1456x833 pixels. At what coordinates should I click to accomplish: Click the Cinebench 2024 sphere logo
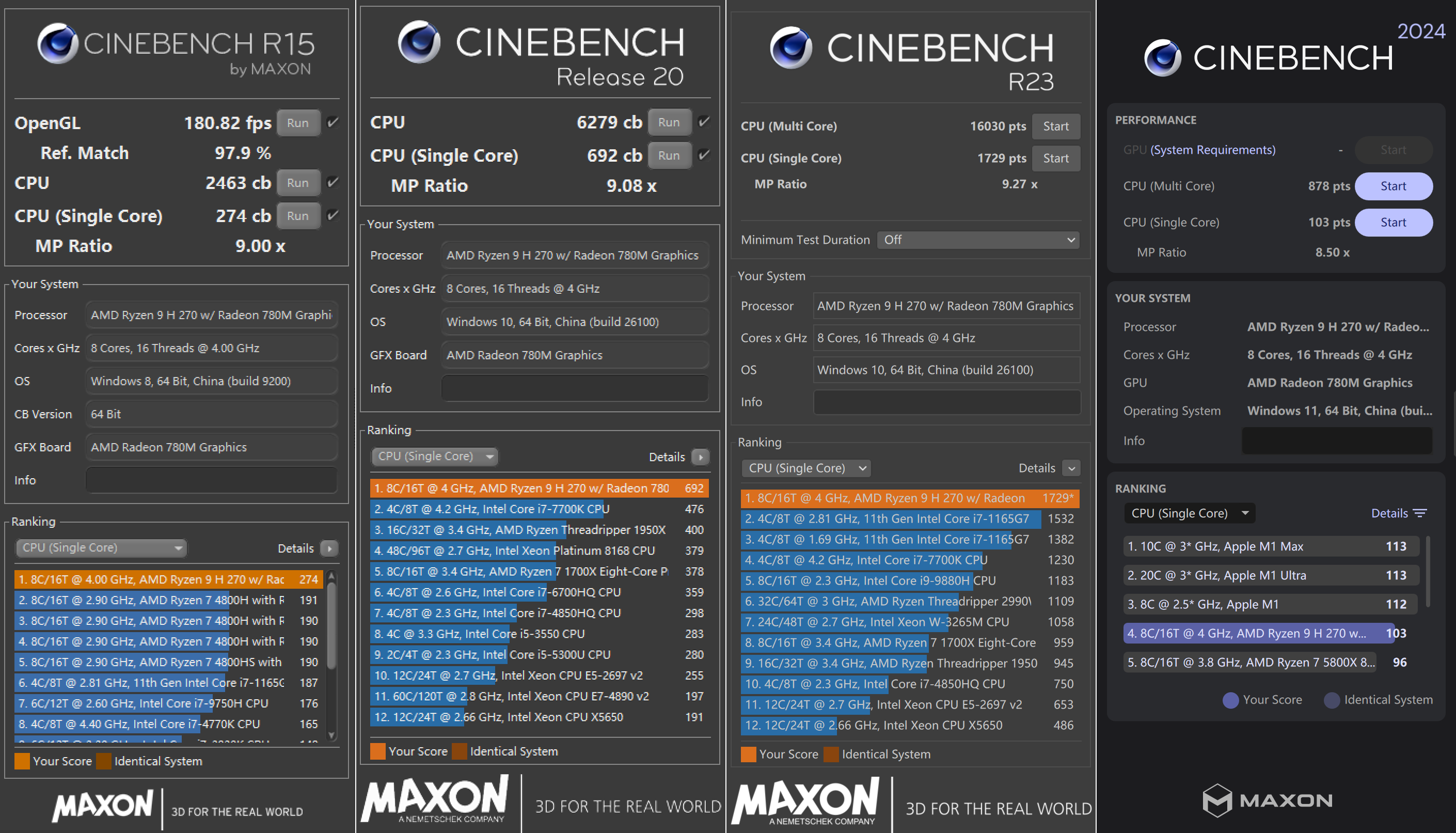coord(1163,58)
